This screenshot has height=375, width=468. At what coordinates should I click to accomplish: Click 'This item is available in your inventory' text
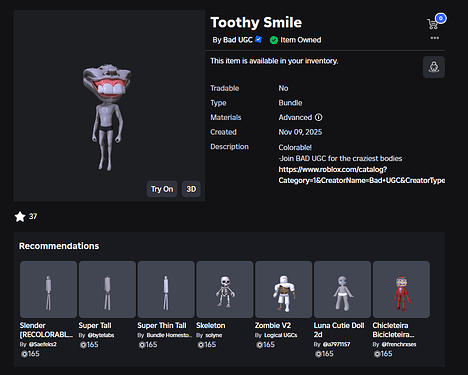pos(274,61)
